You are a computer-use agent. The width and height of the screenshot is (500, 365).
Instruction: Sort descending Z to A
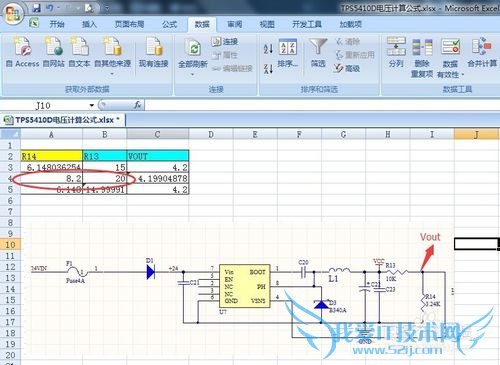(x=268, y=69)
